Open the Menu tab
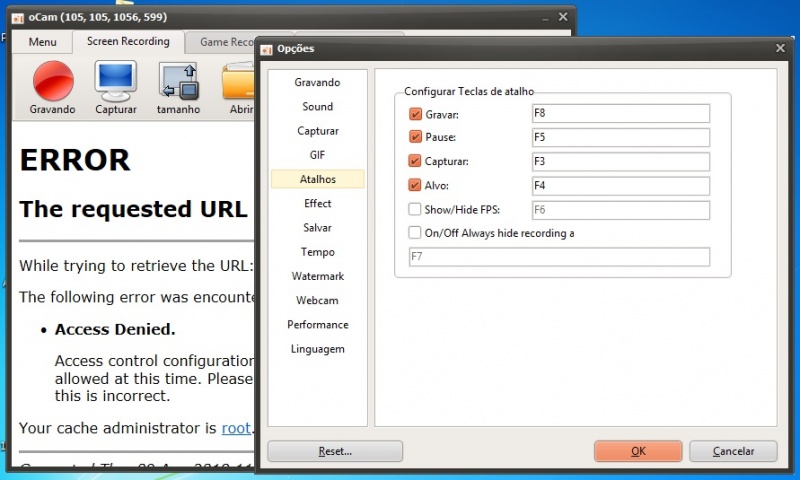Viewport: 800px width, 480px height. pyautogui.click(x=43, y=42)
